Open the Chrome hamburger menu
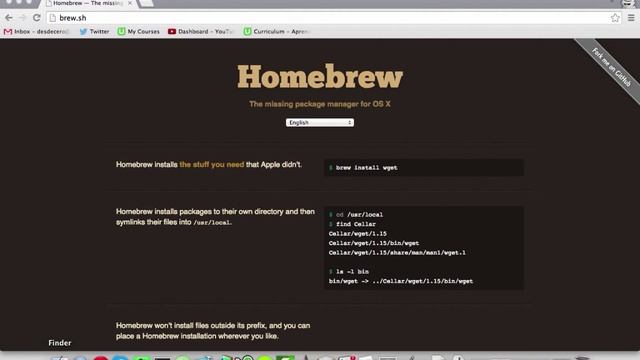The image size is (640, 360). (x=631, y=18)
